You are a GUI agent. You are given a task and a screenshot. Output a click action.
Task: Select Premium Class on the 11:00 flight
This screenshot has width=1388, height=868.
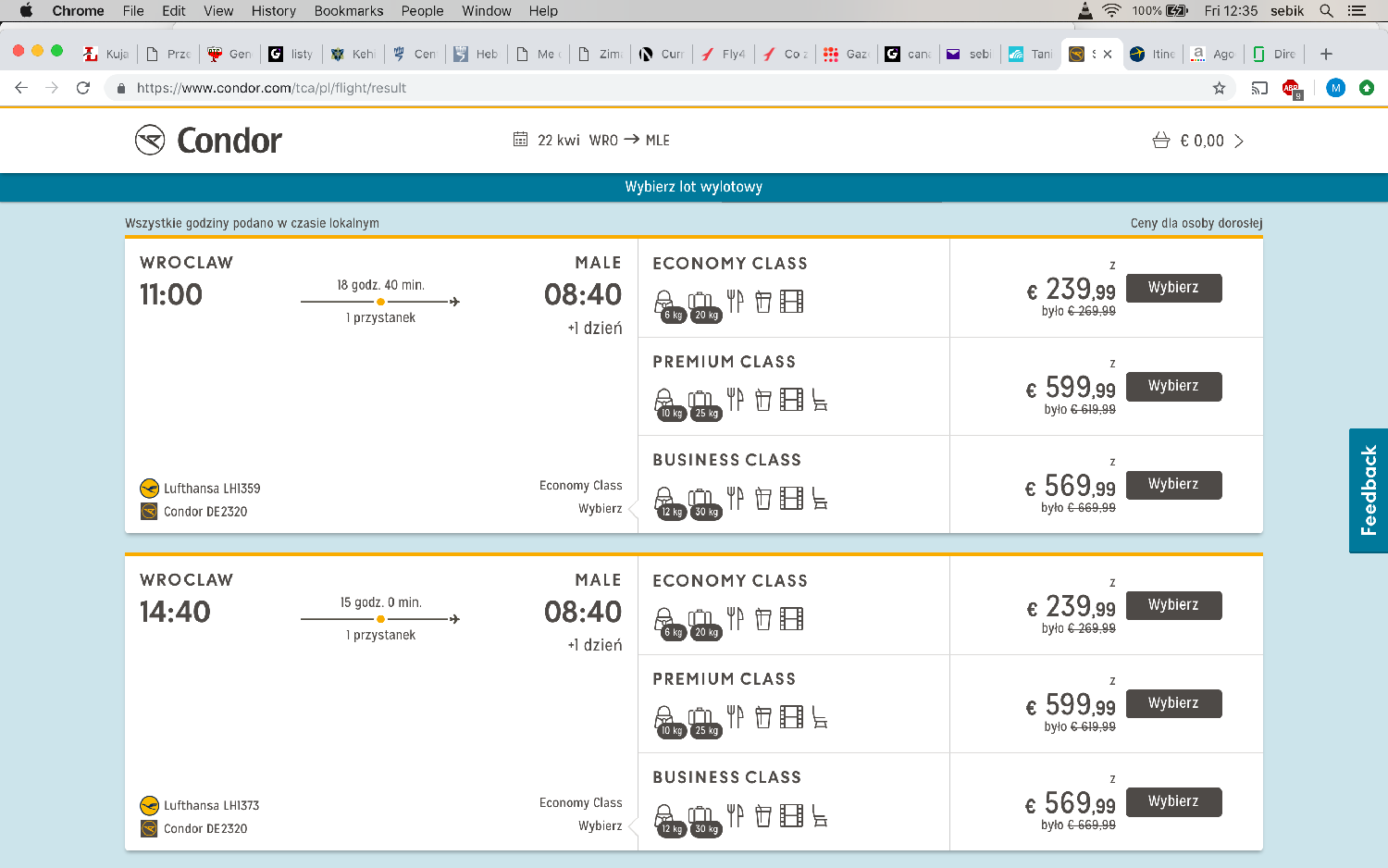[1173, 386]
